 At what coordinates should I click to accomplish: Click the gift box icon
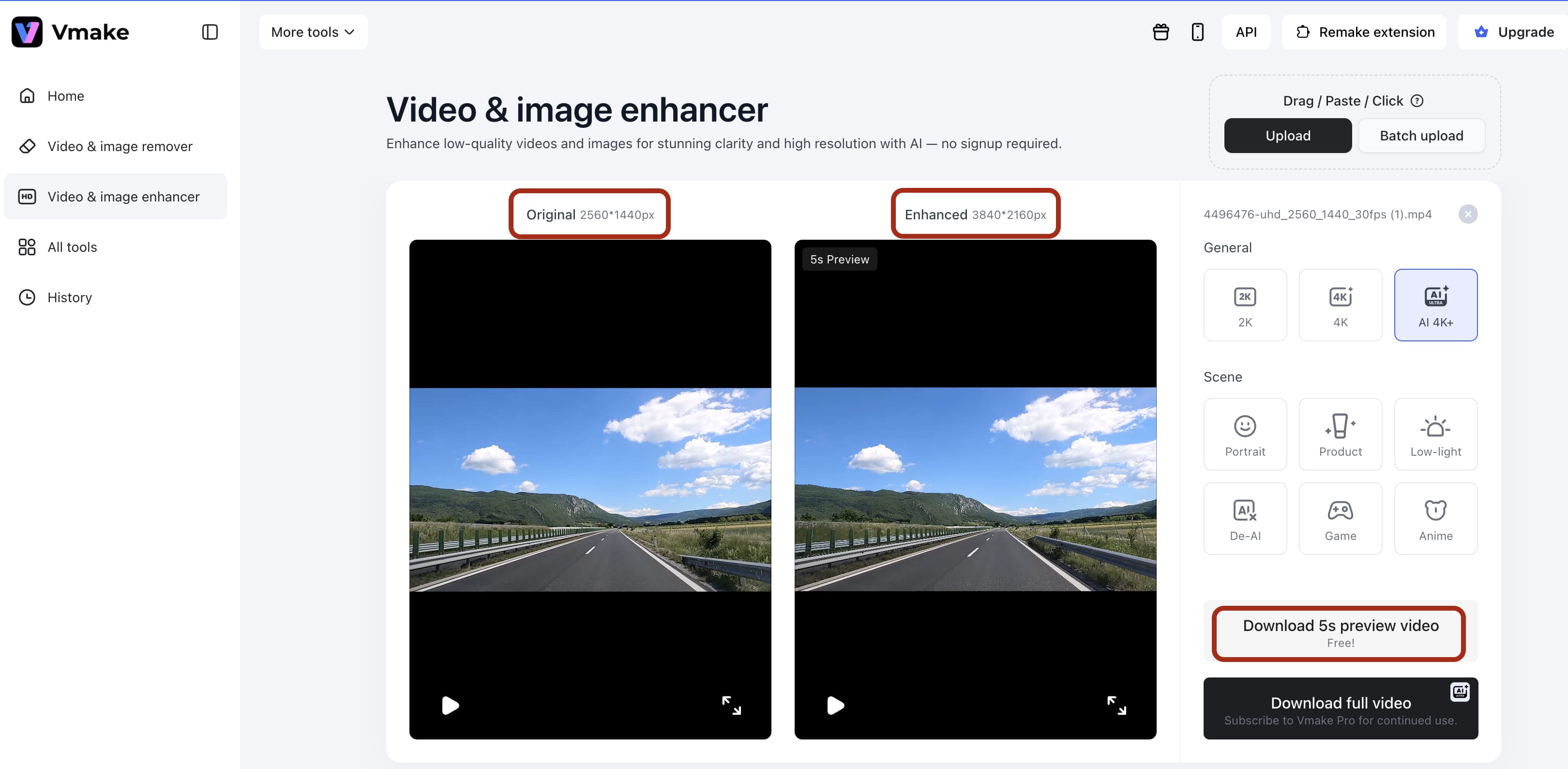tap(1161, 31)
